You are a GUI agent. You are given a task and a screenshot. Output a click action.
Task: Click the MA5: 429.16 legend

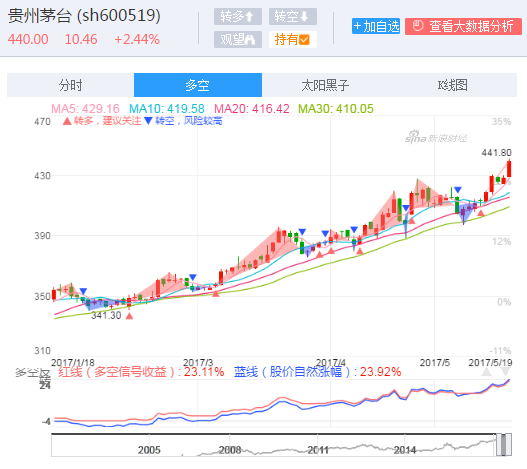(x=85, y=109)
